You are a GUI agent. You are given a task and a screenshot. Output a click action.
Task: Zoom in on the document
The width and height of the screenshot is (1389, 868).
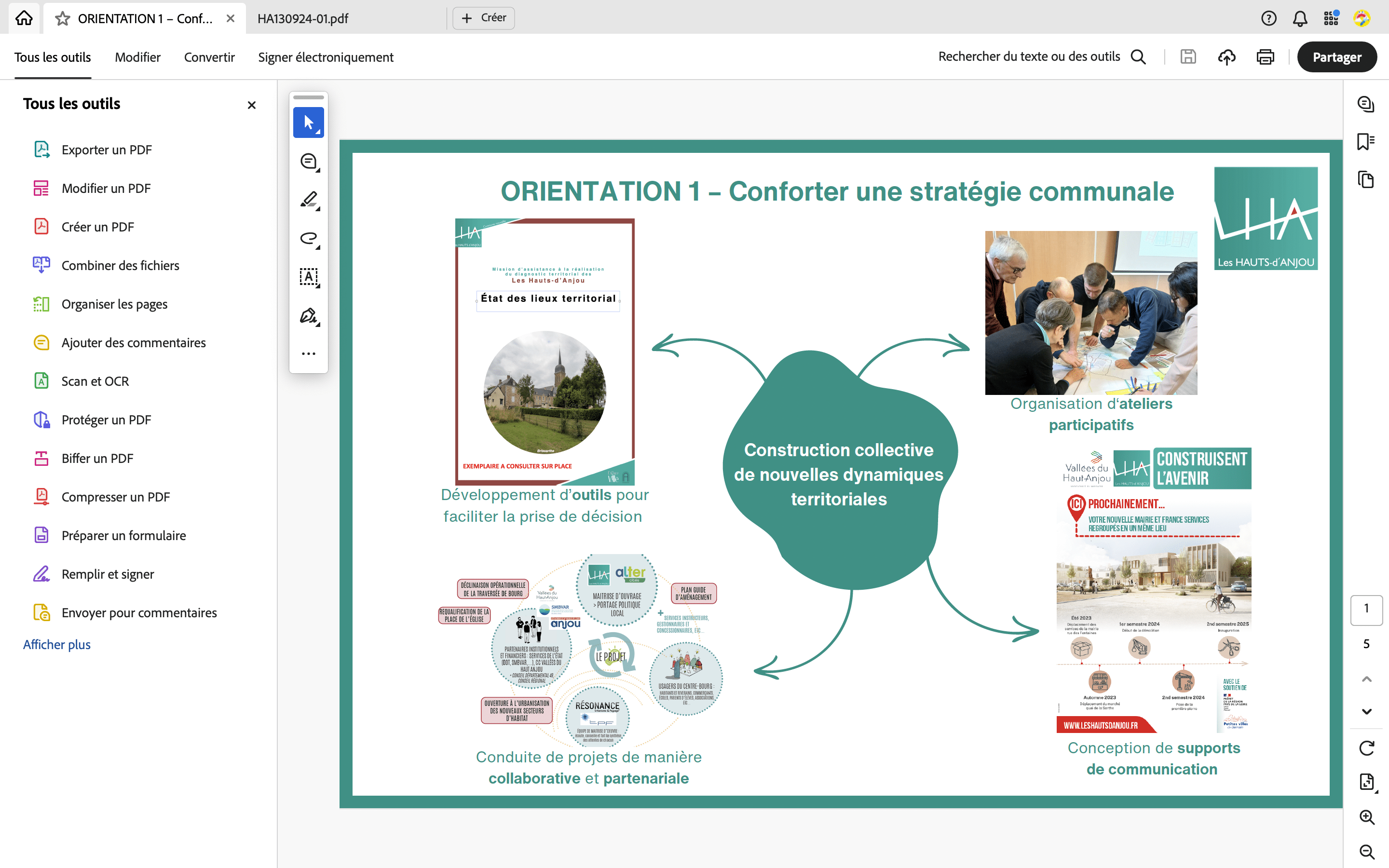tap(1367, 817)
